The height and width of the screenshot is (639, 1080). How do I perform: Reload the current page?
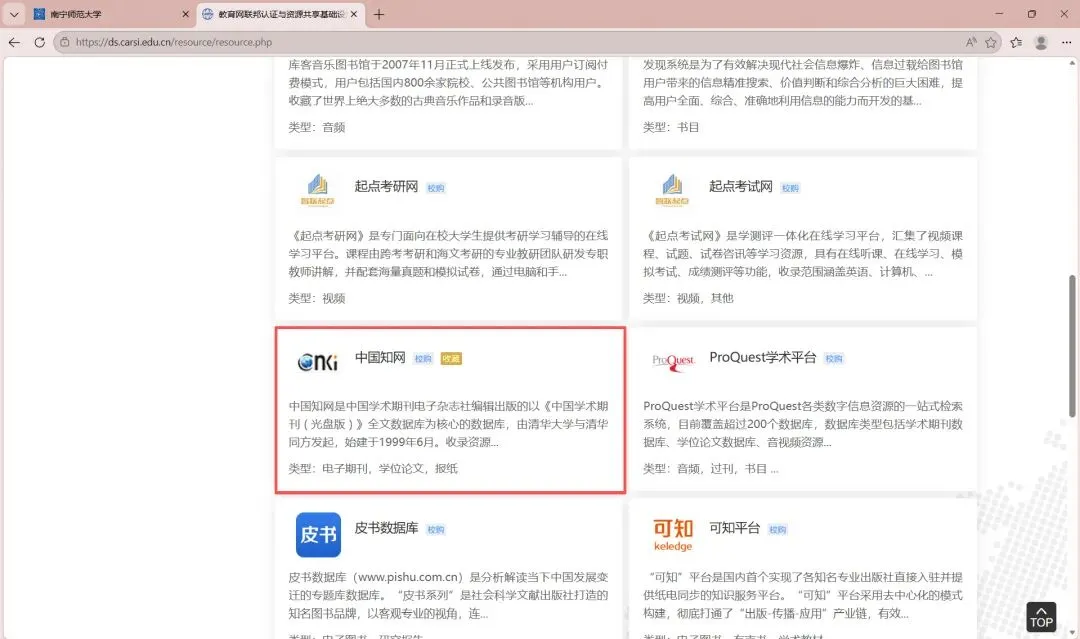(x=39, y=42)
